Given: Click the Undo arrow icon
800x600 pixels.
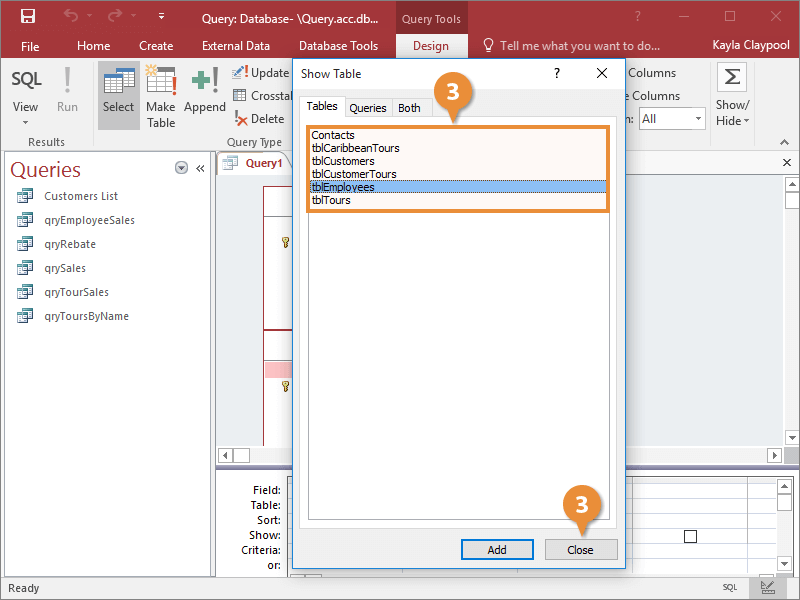Looking at the screenshot, I should 71,16.
